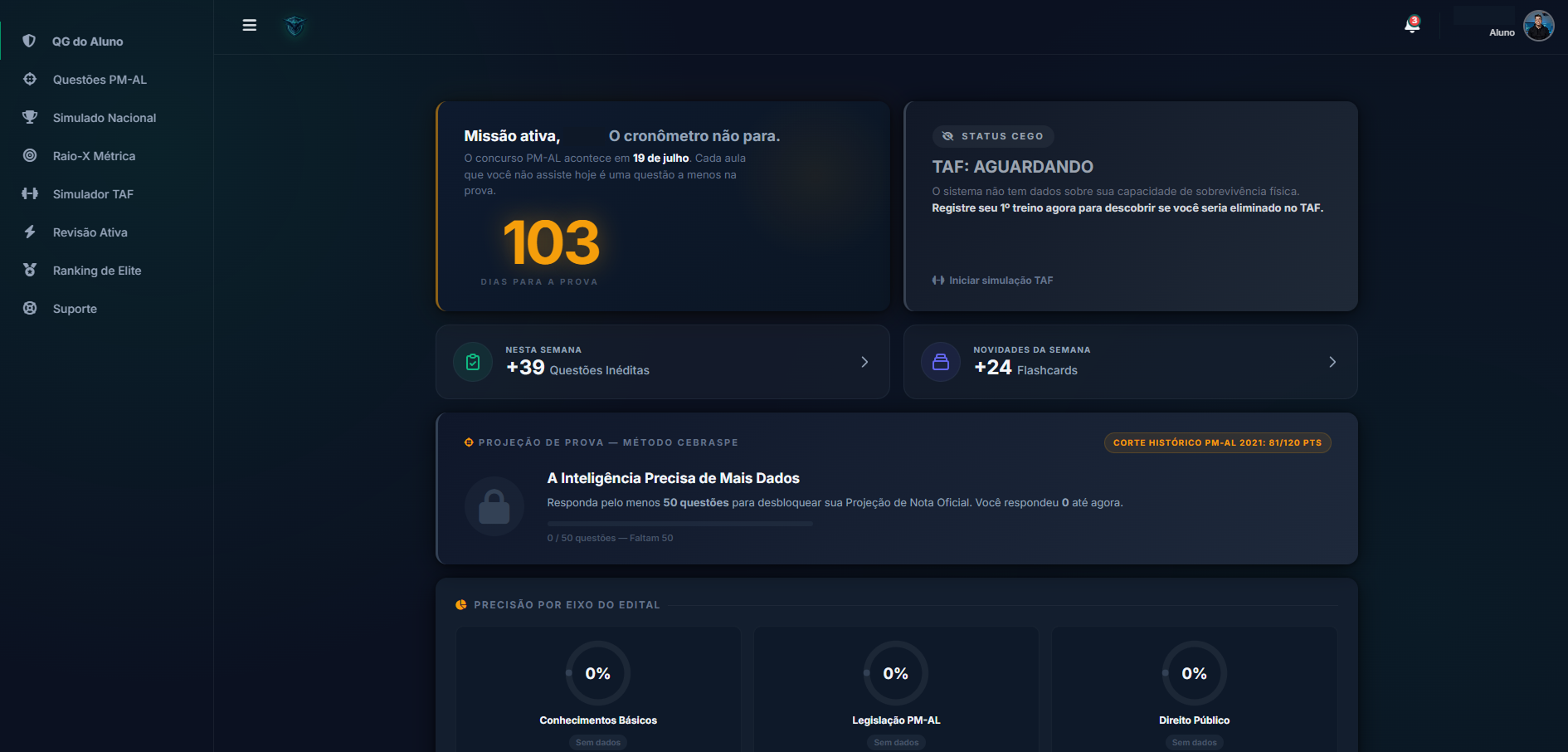This screenshot has width=1568, height=752.
Task: Open the user avatar profile picture
Action: [1539, 26]
